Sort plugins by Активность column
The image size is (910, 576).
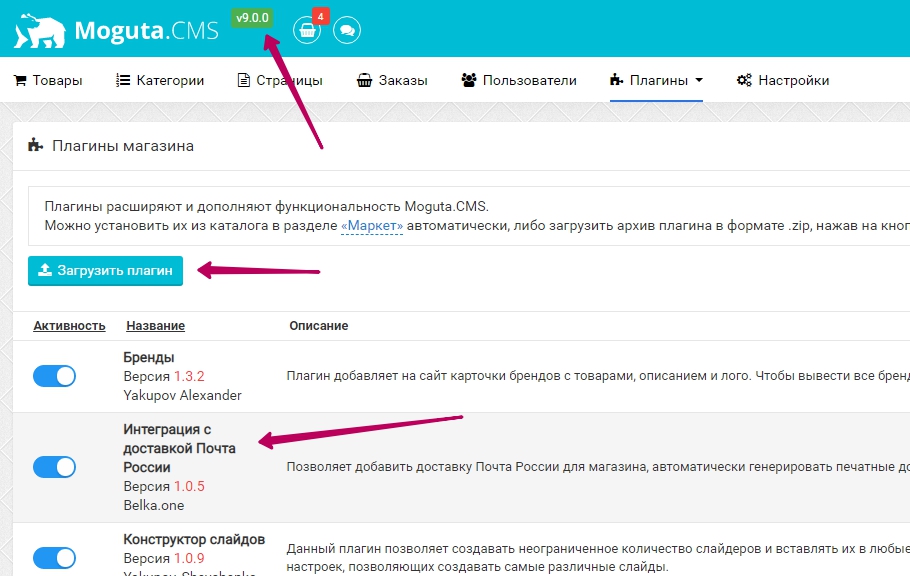tap(69, 326)
